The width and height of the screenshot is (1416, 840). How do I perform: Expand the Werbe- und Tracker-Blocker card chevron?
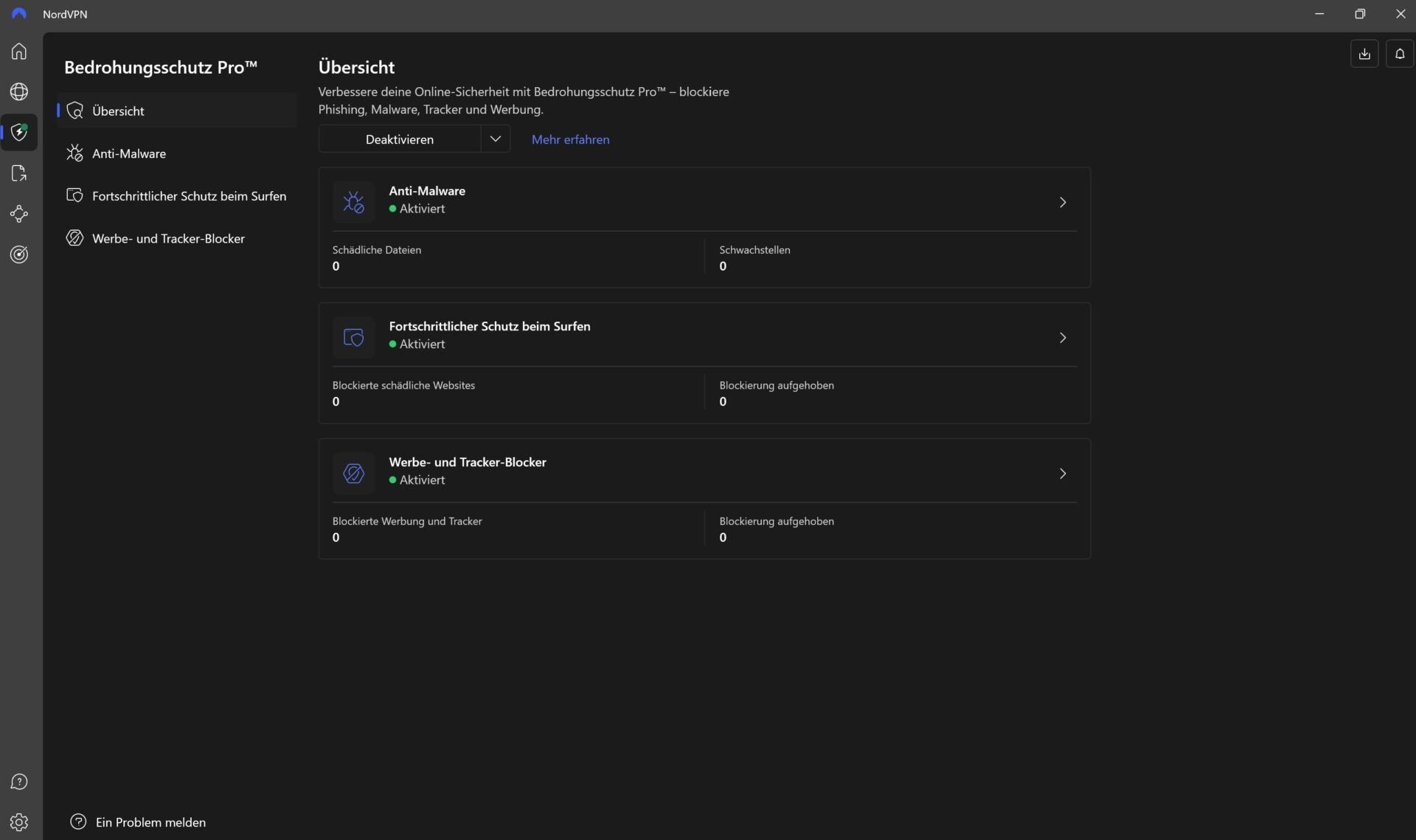(1063, 473)
